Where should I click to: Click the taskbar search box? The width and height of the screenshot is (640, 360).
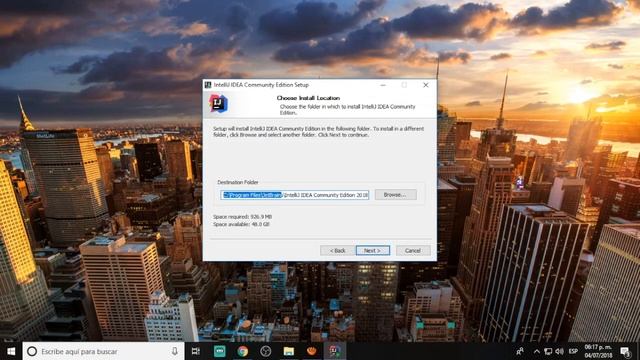pyautogui.click(x=103, y=351)
